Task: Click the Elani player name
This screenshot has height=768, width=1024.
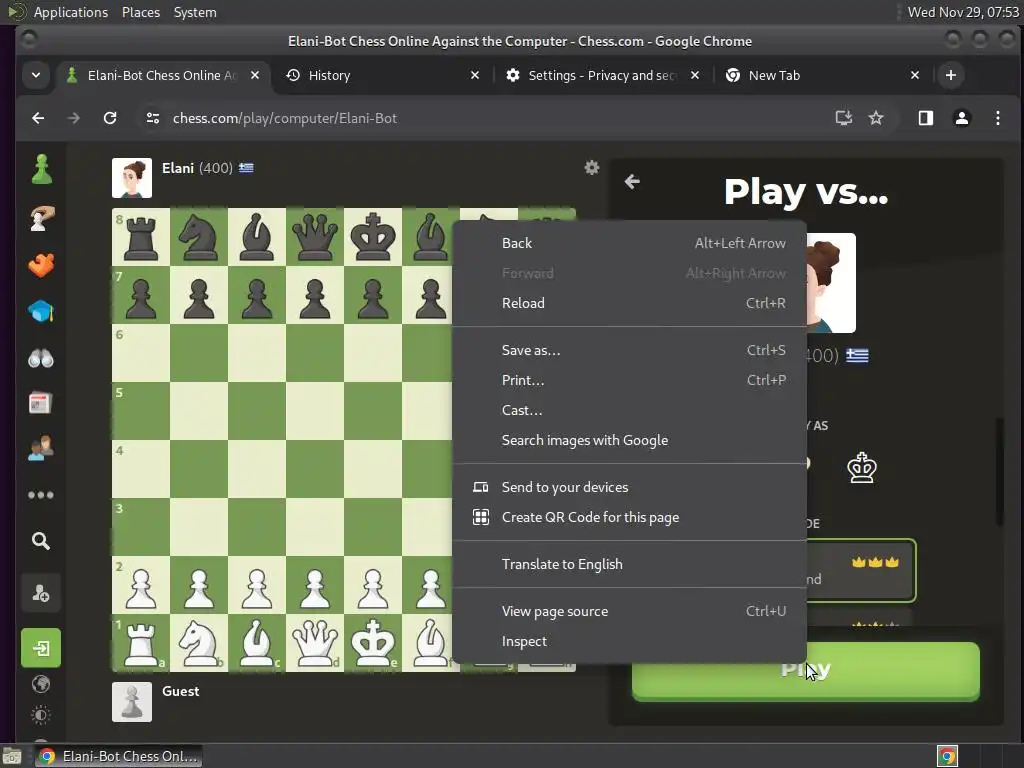Action: [178, 168]
